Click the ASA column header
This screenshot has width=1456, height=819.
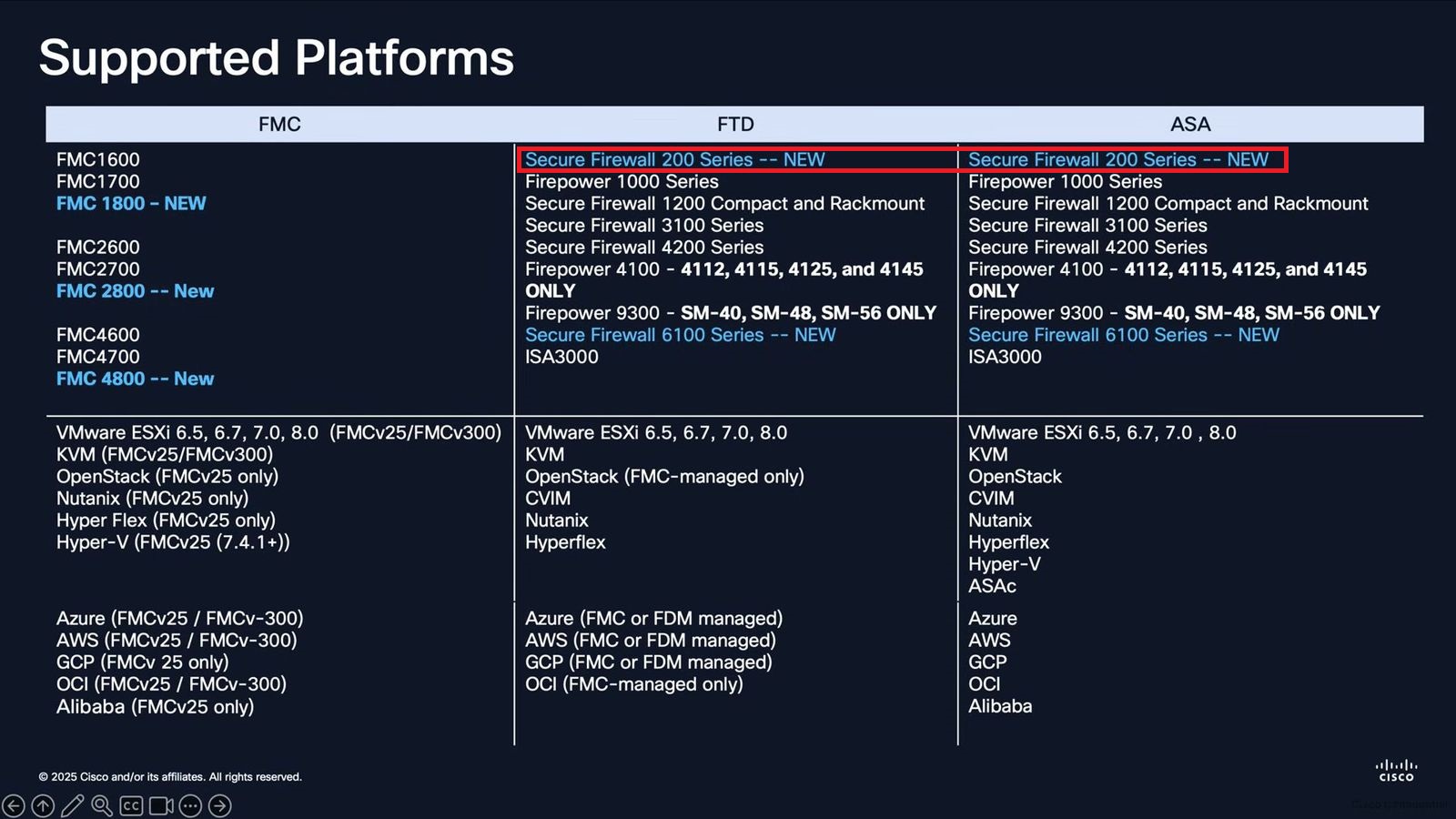pos(1190,125)
